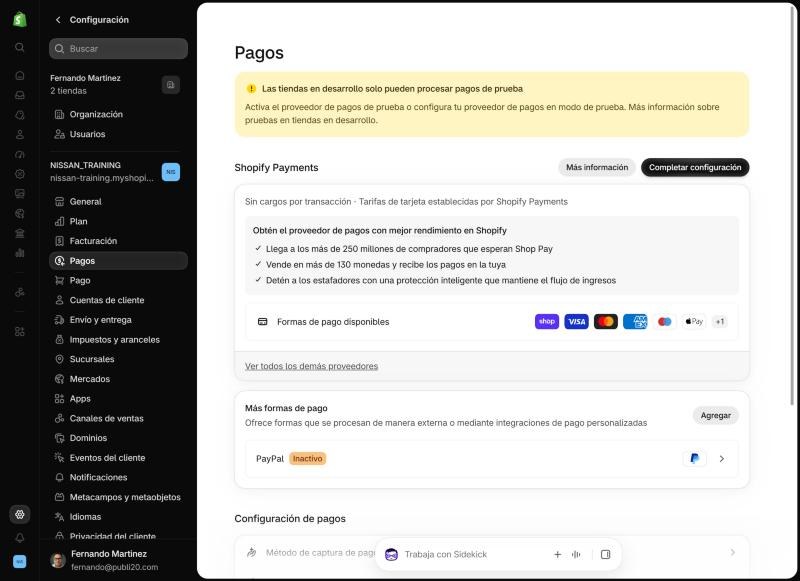Click the Inactivo status badge next to PayPal
The image size is (800, 581).
pyautogui.click(x=308, y=459)
